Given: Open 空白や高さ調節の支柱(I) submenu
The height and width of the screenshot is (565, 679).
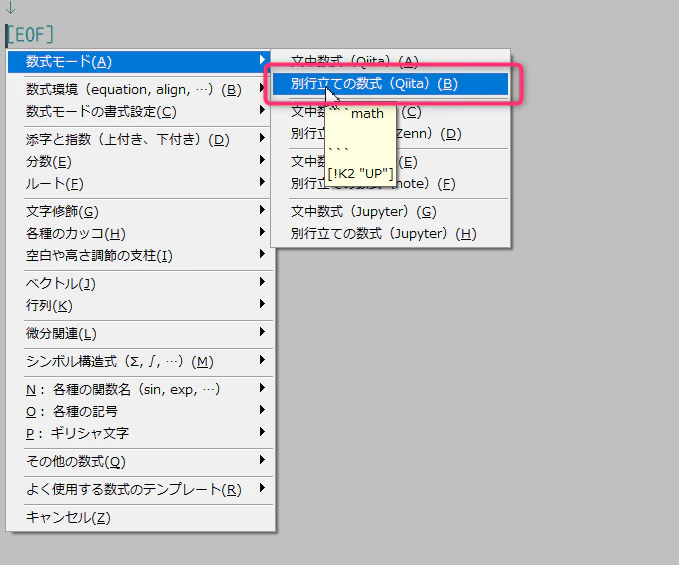Looking at the screenshot, I should (x=139, y=255).
